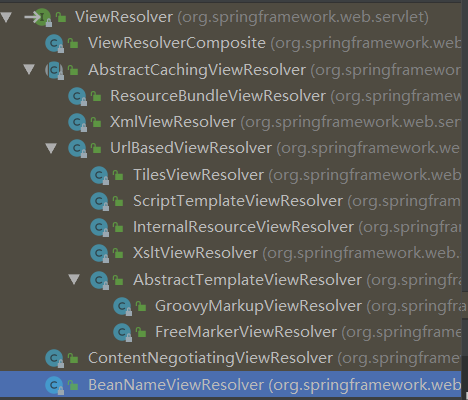Image resolution: width=468 pixels, height=400 pixels.
Task: Click the UrlBasedViewResolver class icon
Action: [77, 148]
